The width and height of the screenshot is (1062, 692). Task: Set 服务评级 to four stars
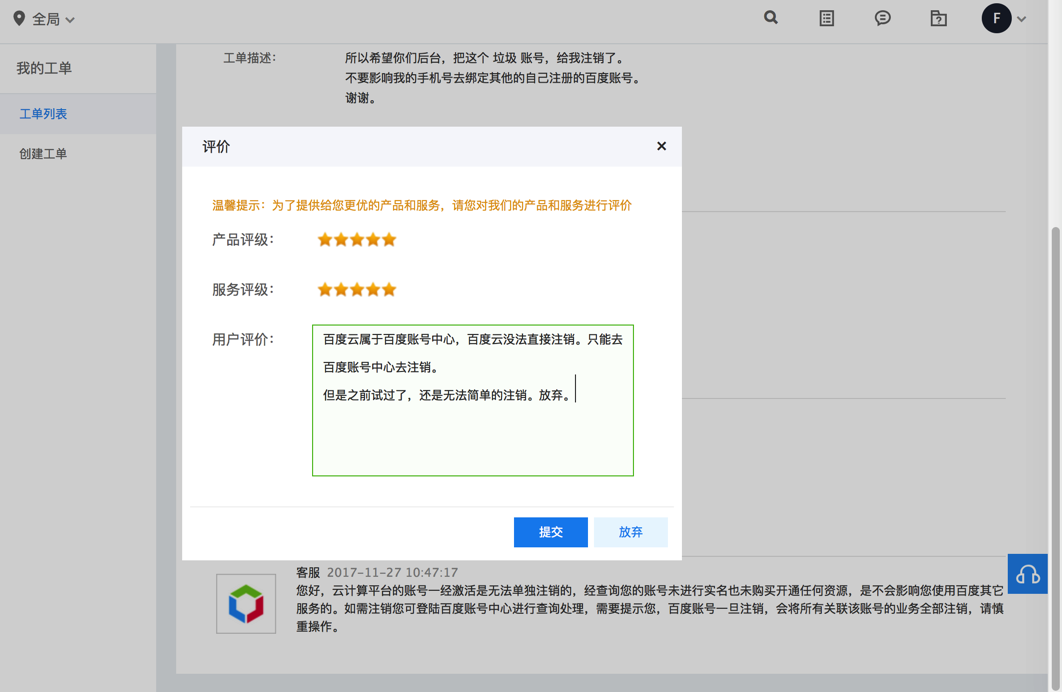373,290
